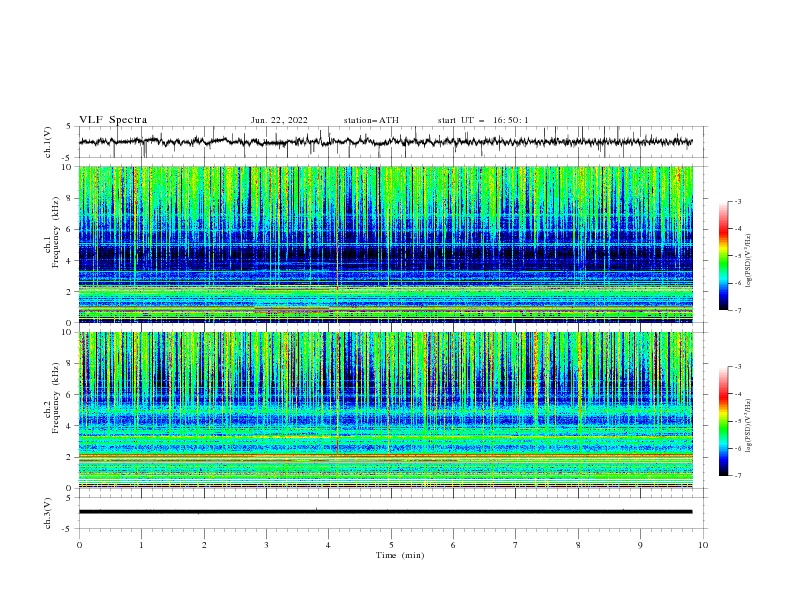The width and height of the screenshot is (792, 612).
Task: Click time tick label '5' on bottom axis
Action: click(x=391, y=545)
